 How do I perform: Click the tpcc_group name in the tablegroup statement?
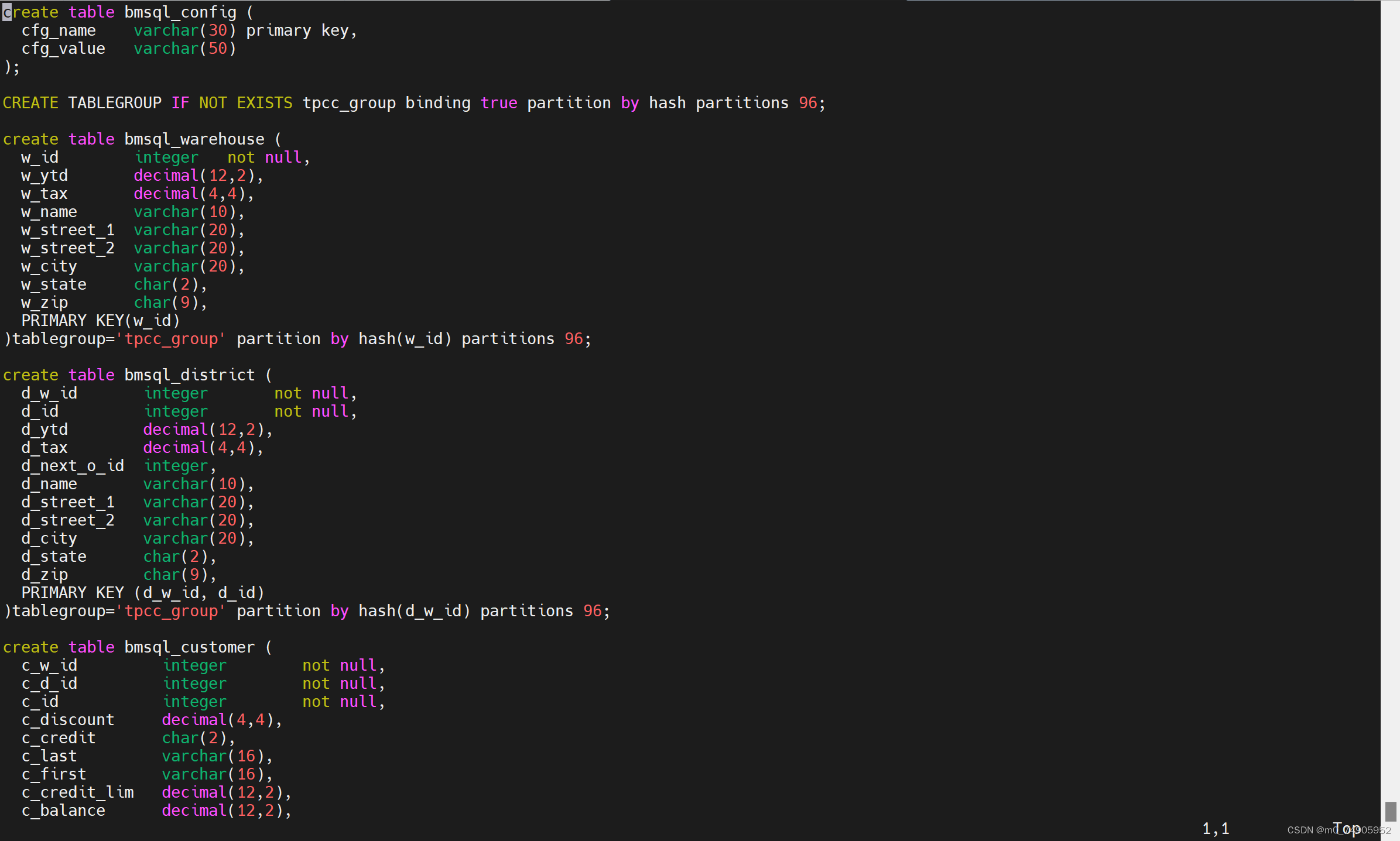point(349,103)
